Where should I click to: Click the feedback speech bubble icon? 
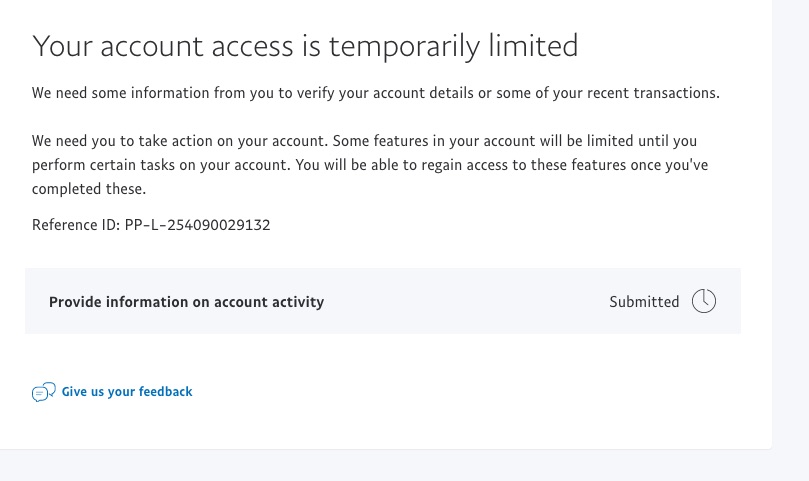tap(43, 392)
